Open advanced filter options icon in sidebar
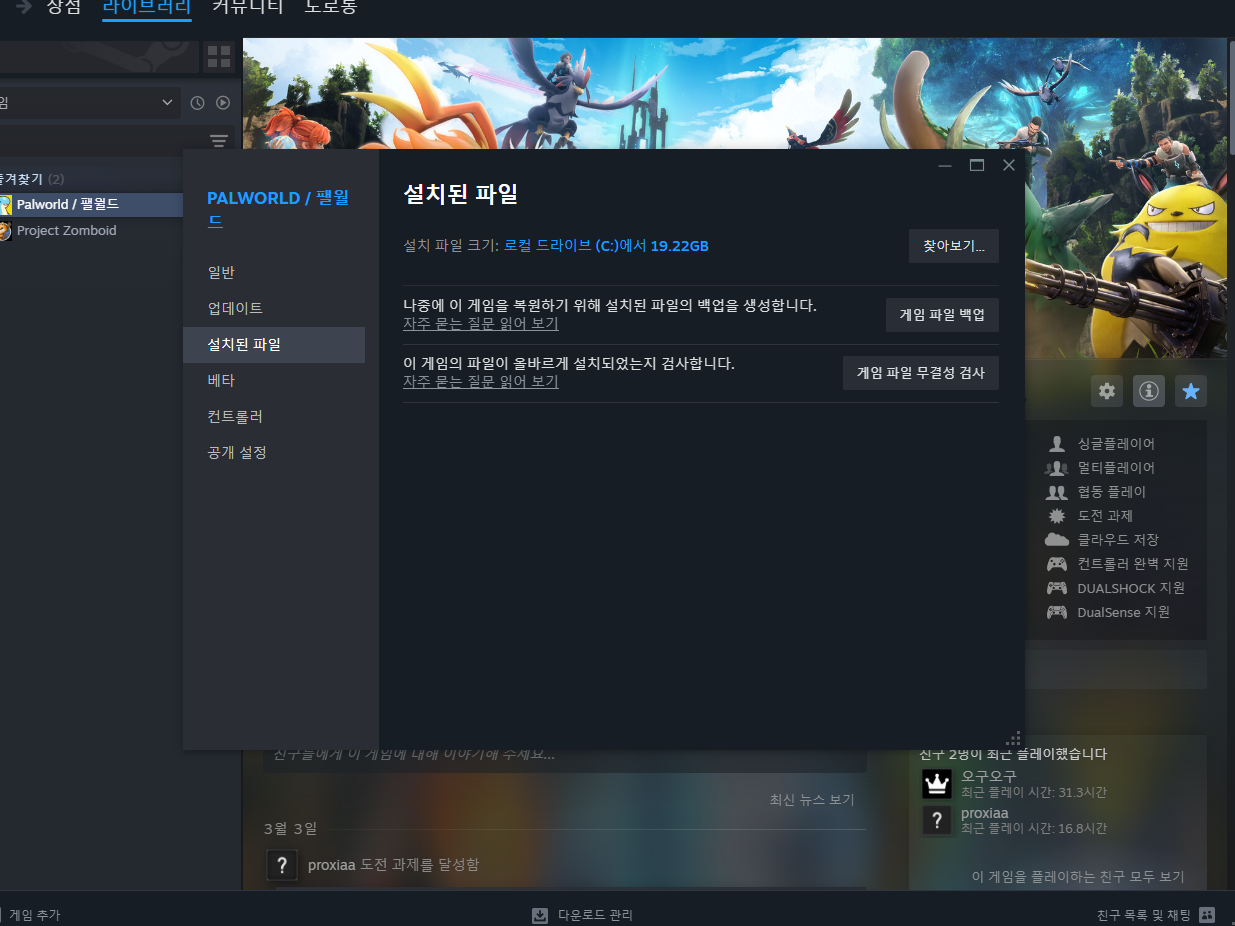This screenshot has width=1235, height=926. [x=219, y=141]
